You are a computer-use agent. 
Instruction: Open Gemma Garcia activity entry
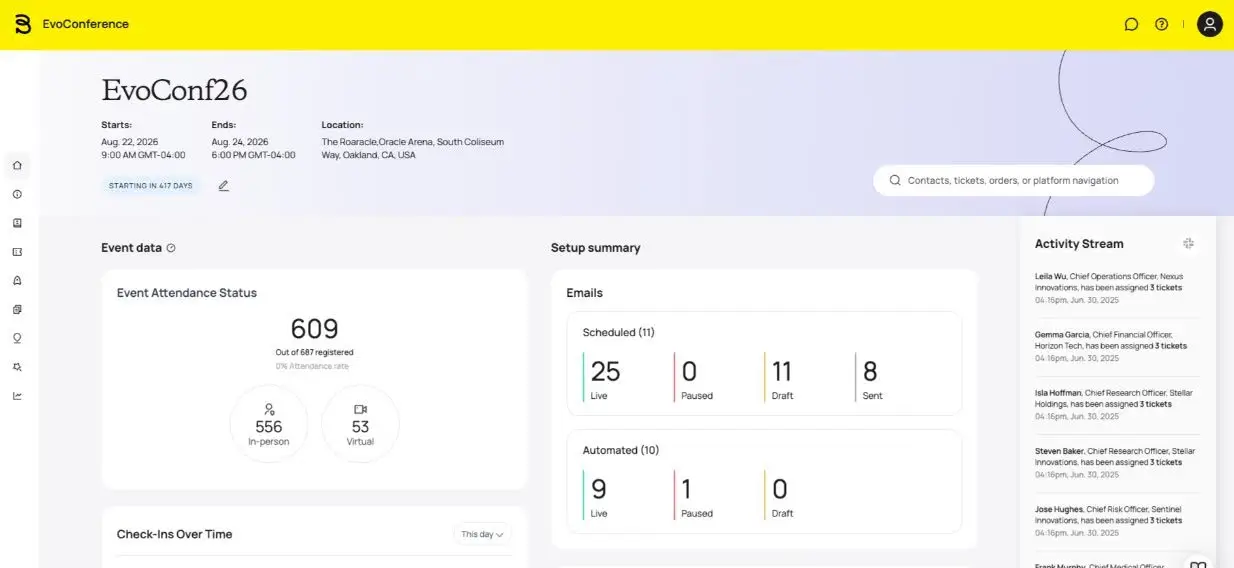point(1117,345)
